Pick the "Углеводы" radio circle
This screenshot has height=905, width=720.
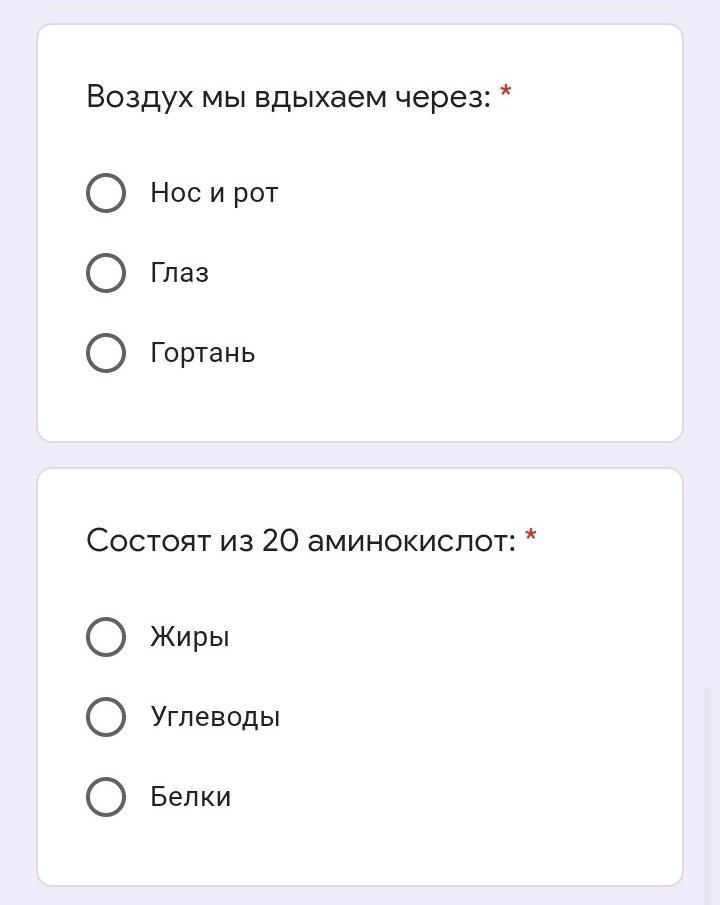(106, 717)
